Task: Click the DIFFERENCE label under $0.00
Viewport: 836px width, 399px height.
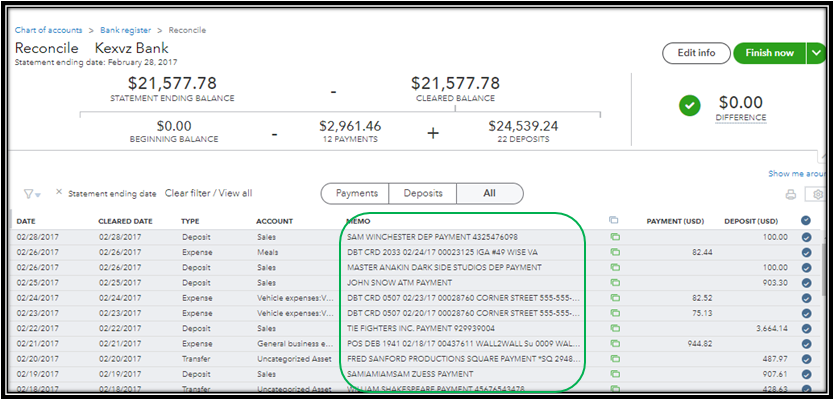Action: click(x=741, y=118)
